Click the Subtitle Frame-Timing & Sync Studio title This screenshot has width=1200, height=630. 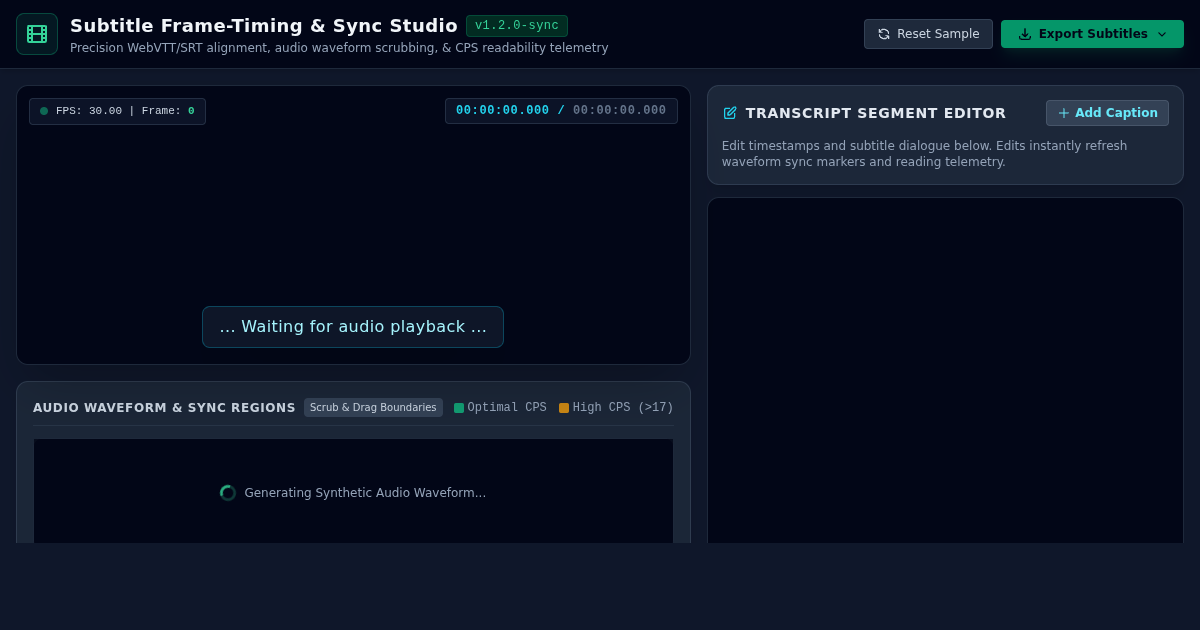[x=264, y=26]
